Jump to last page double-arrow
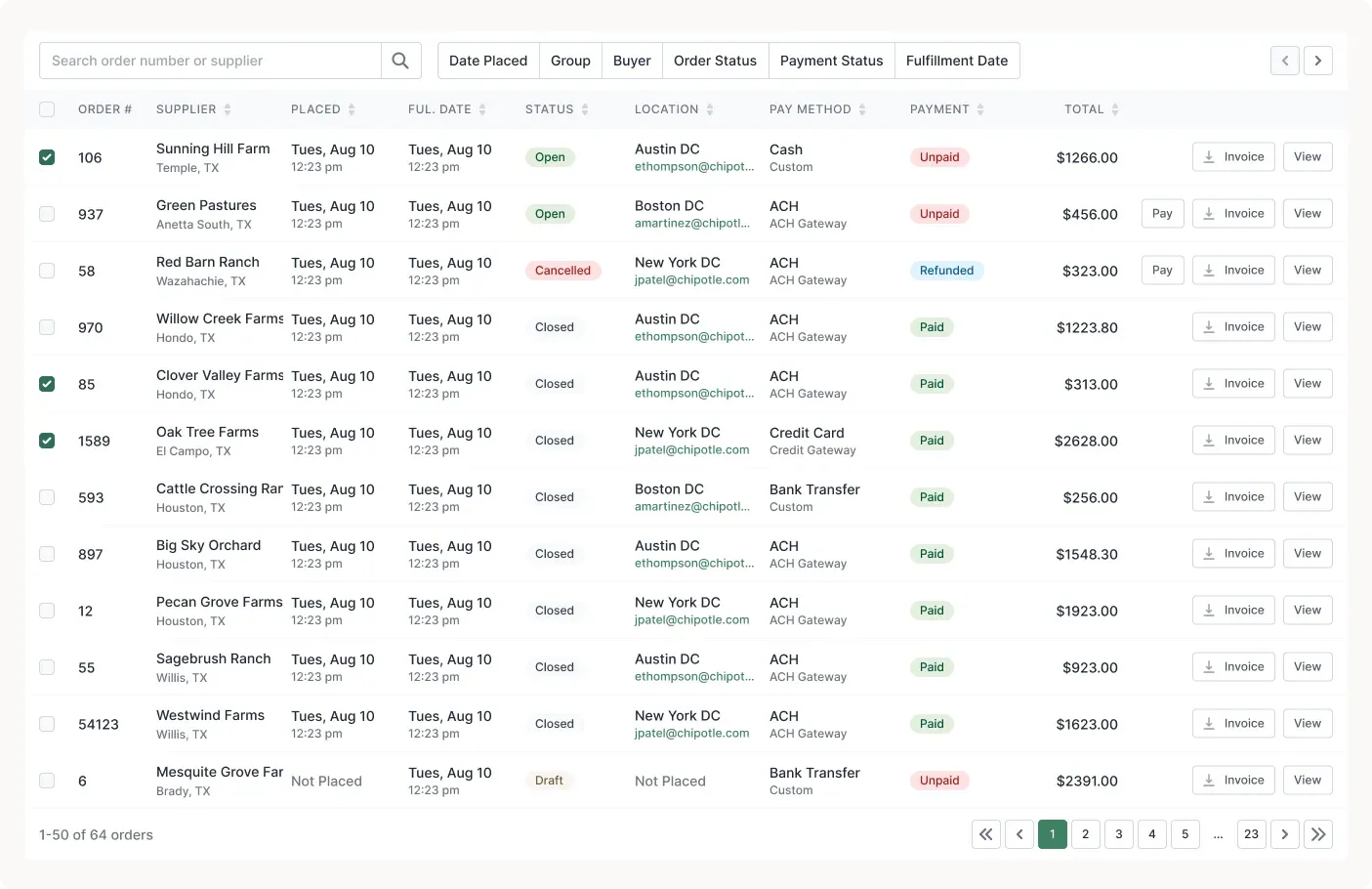Image resolution: width=1372 pixels, height=889 pixels. tap(1318, 834)
